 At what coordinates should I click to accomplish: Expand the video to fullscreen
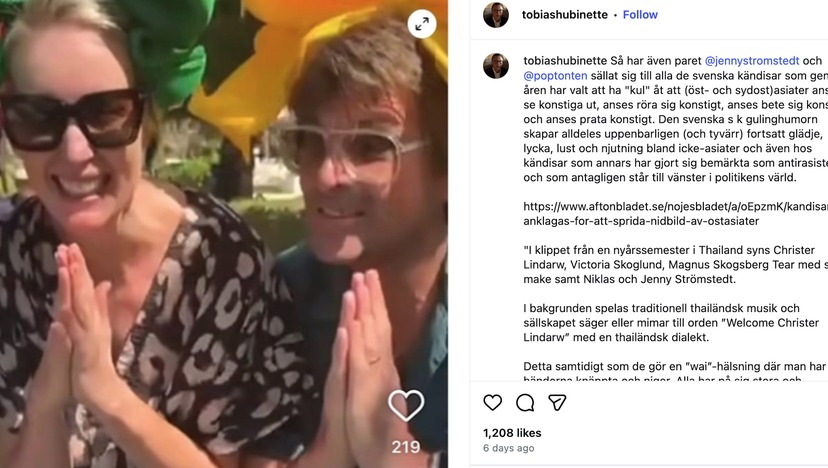422,24
